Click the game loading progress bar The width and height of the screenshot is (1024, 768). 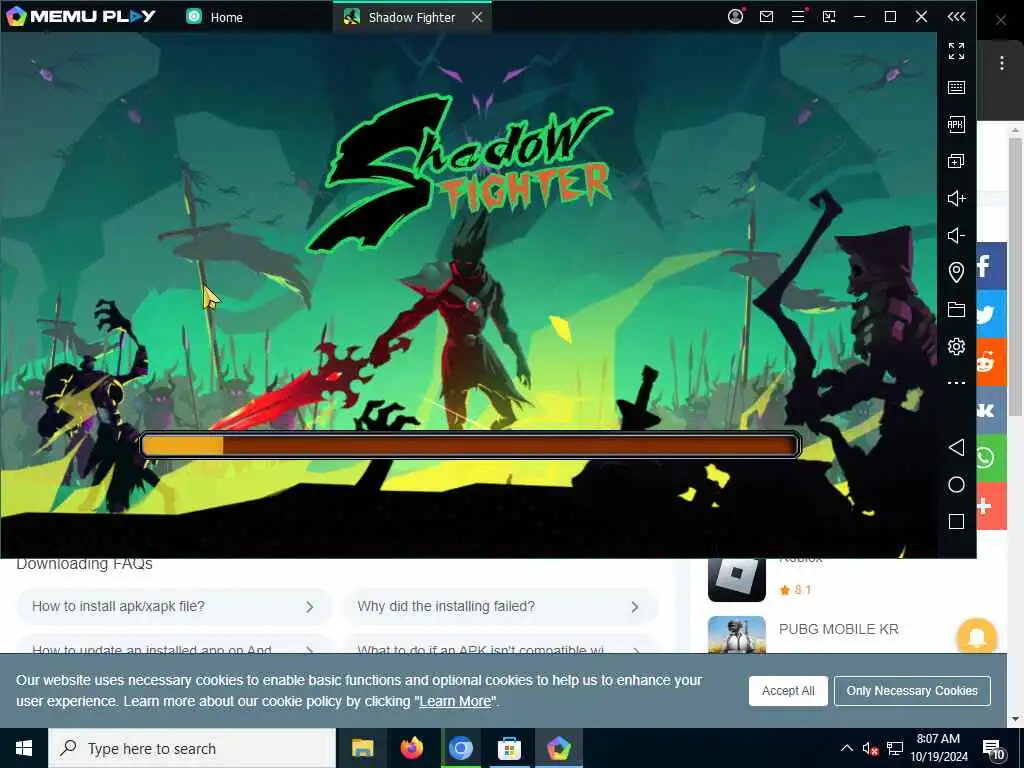[470, 445]
